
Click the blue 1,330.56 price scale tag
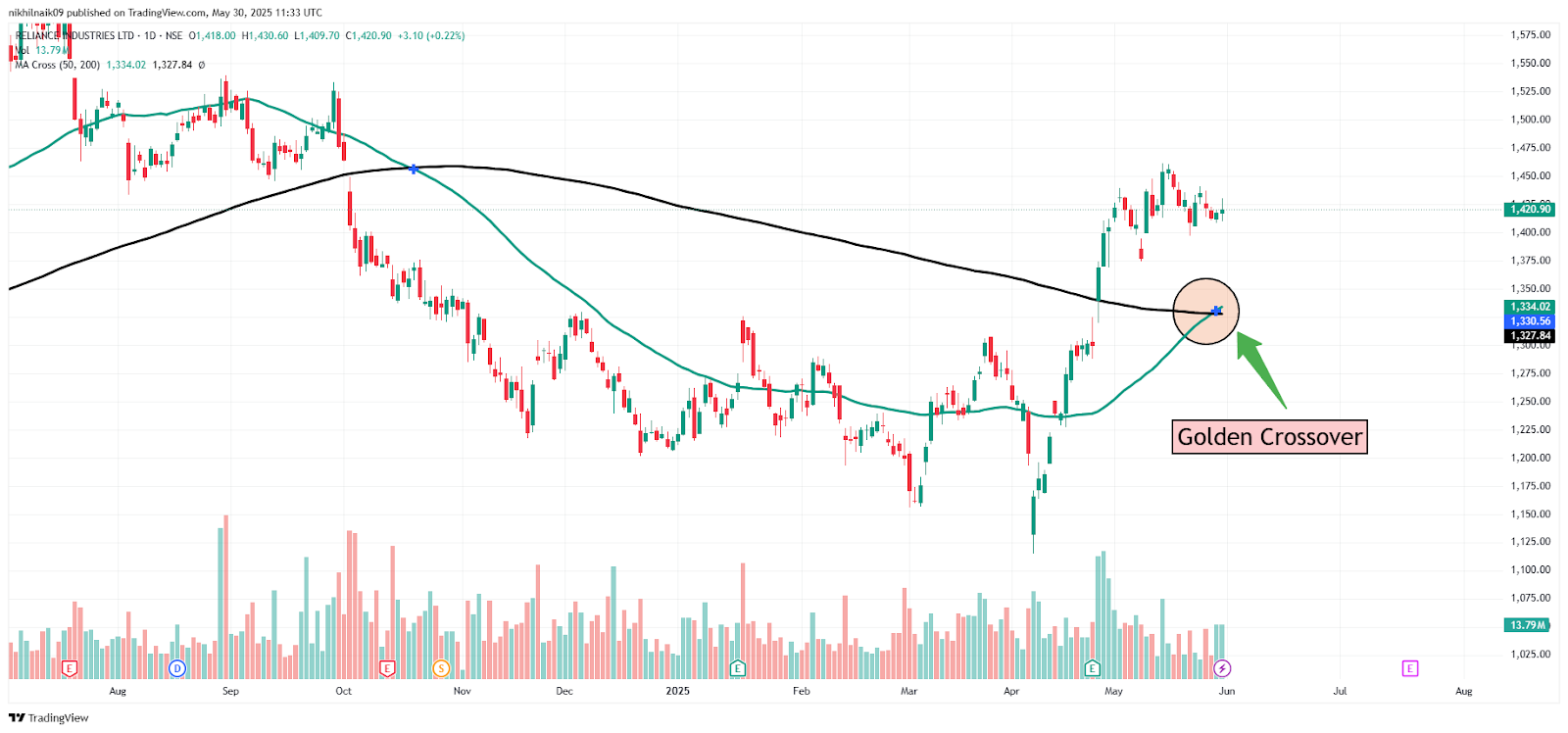1531,321
